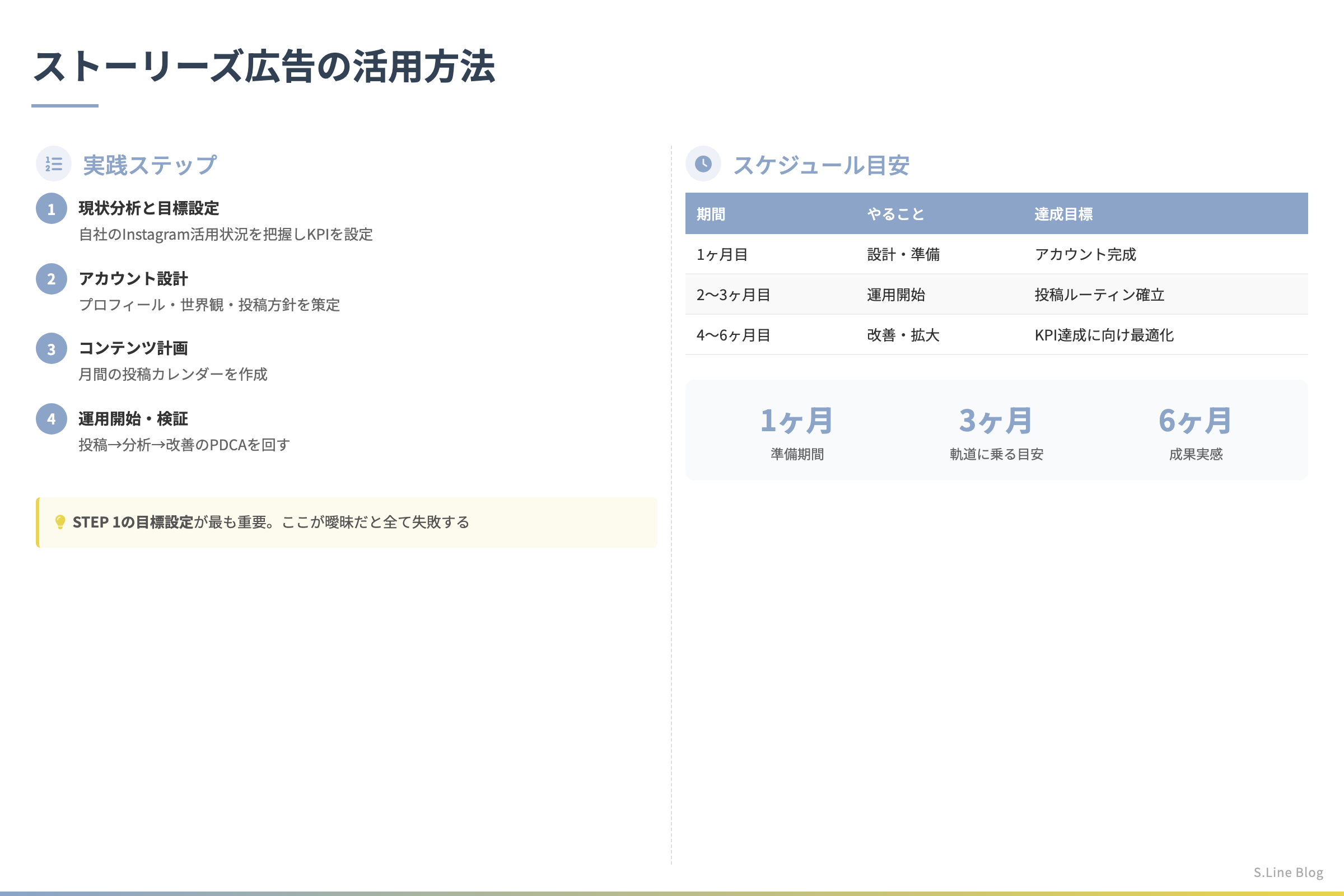Click the large 3ヶ月 figure
The height and width of the screenshot is (896, 1344).
click(996, 421)
